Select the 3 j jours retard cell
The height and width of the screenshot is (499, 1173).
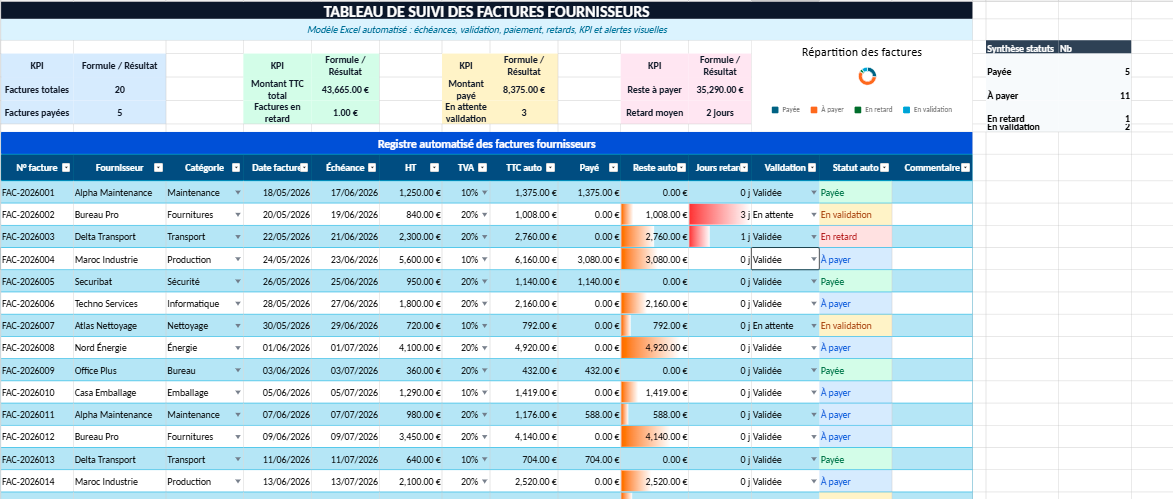(x=720, y=215)
